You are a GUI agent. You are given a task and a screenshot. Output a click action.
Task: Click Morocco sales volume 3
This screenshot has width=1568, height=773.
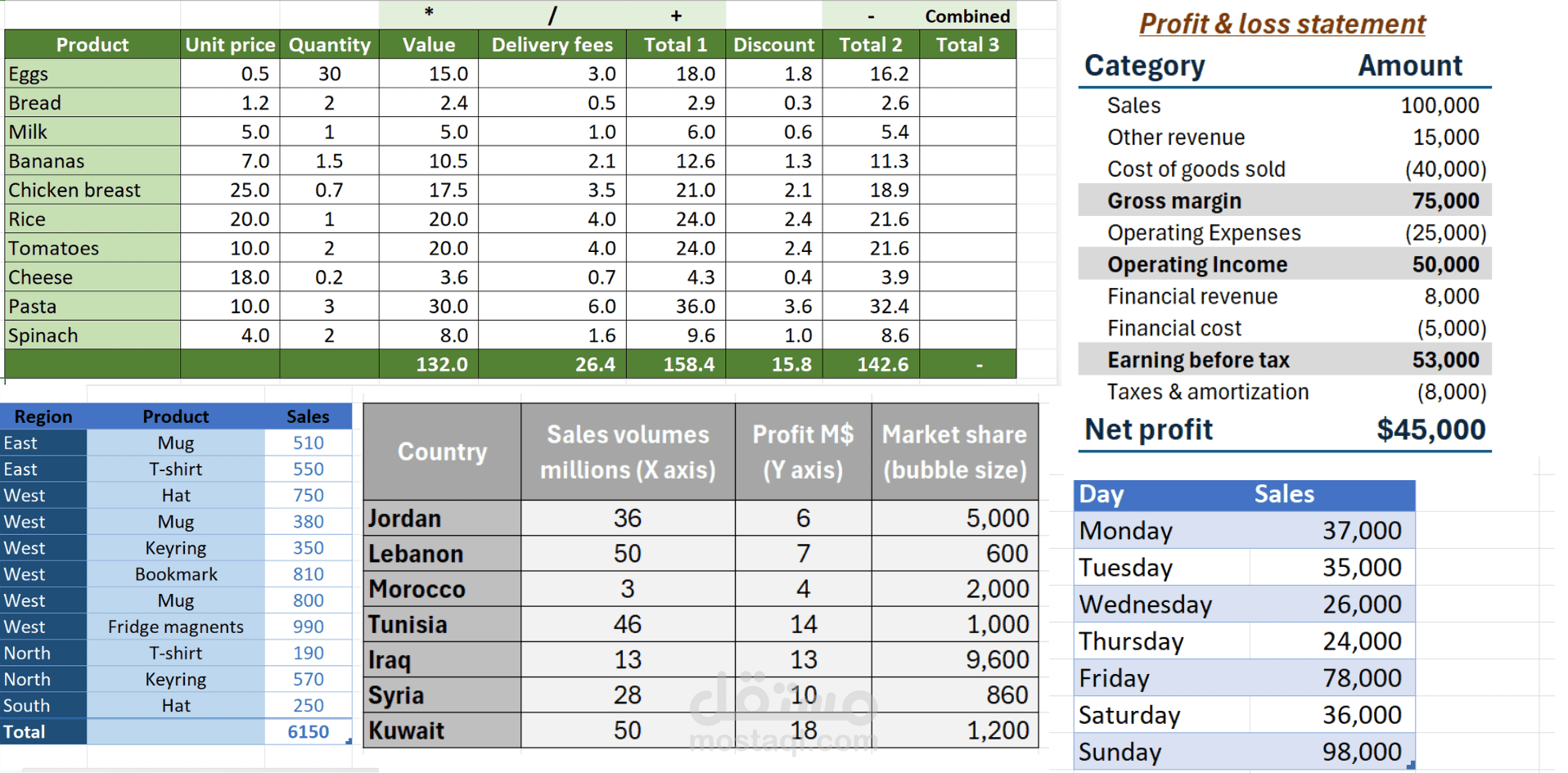click(x=628, y=589)
